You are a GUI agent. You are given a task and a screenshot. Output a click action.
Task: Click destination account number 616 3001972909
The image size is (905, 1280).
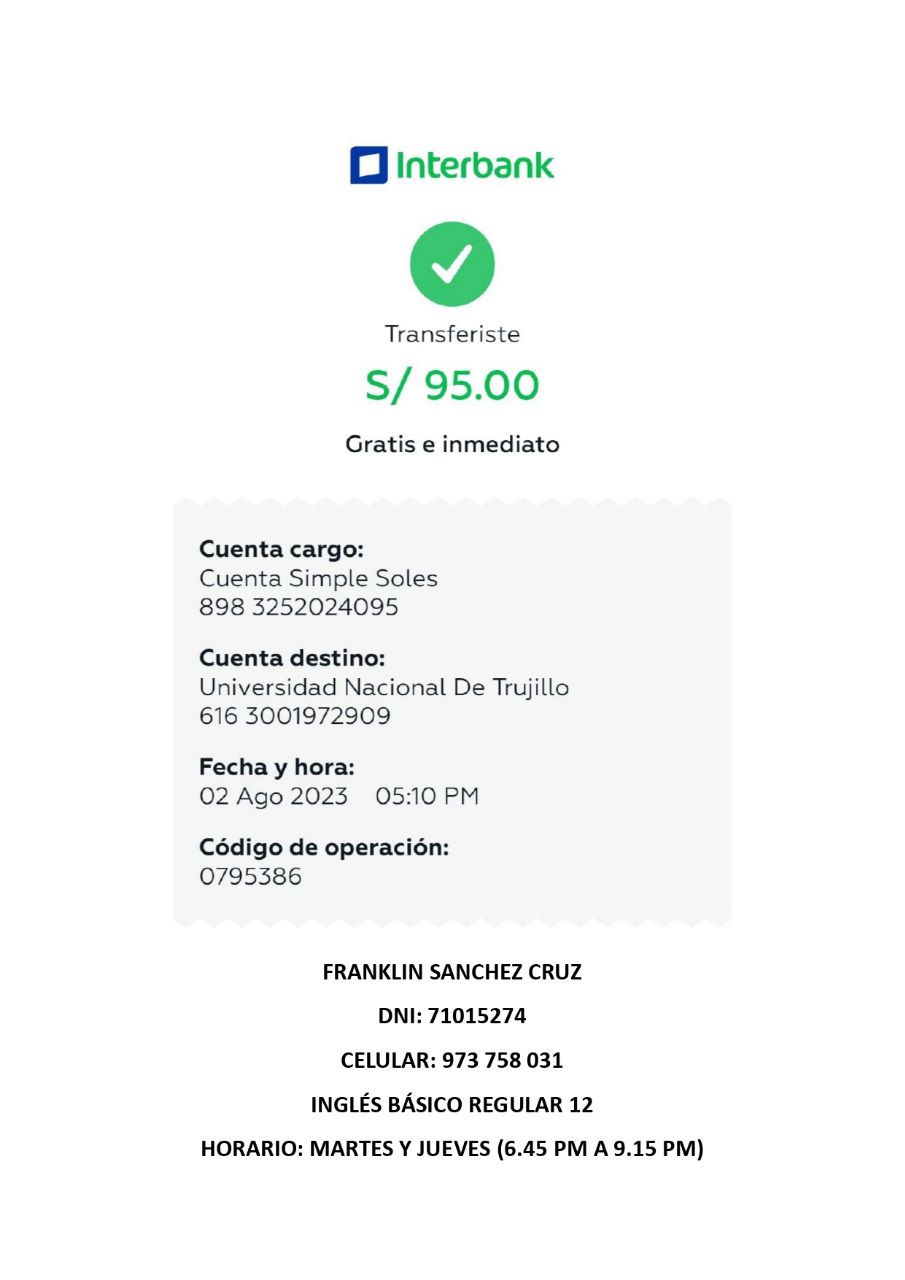[295, 716]
